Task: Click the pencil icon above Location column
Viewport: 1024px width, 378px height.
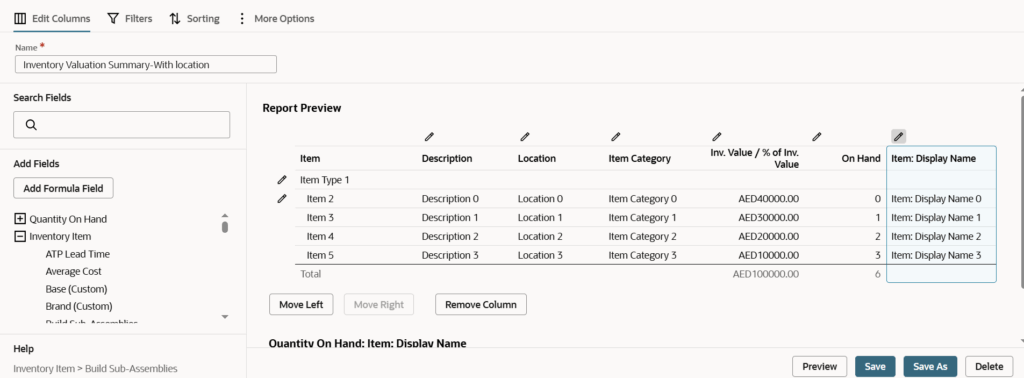Action: coord(524,136)
